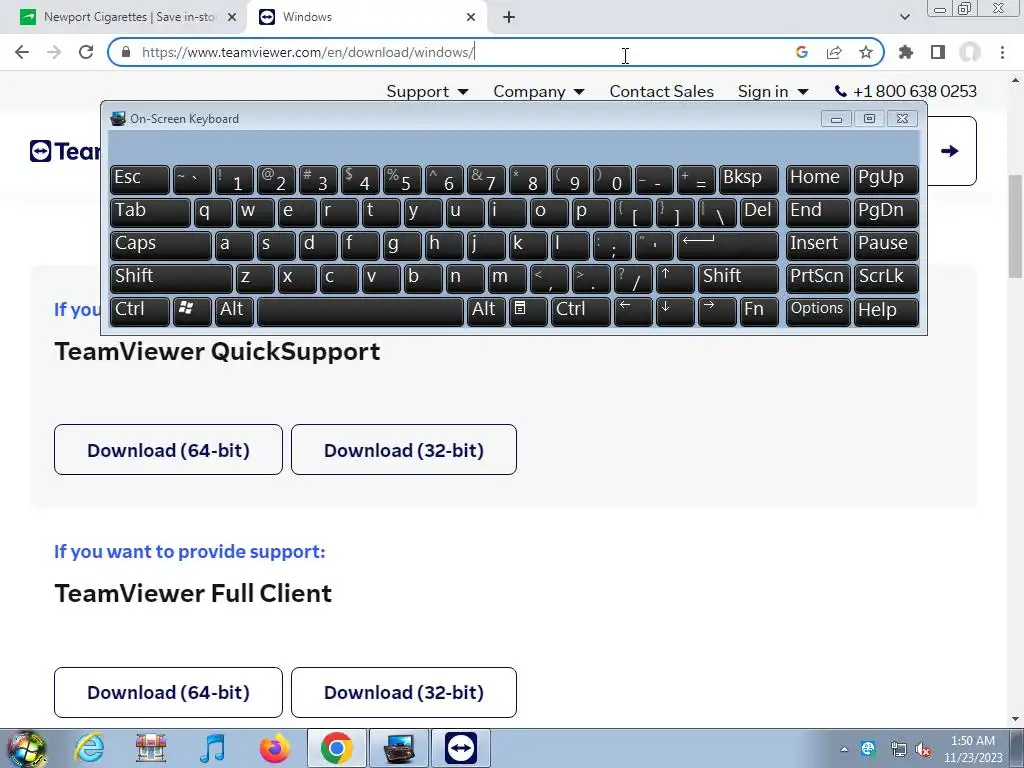Click Download (32-bit) for Full Client
The height and width of the screenshot is (768, 1024).
[404, 692]
